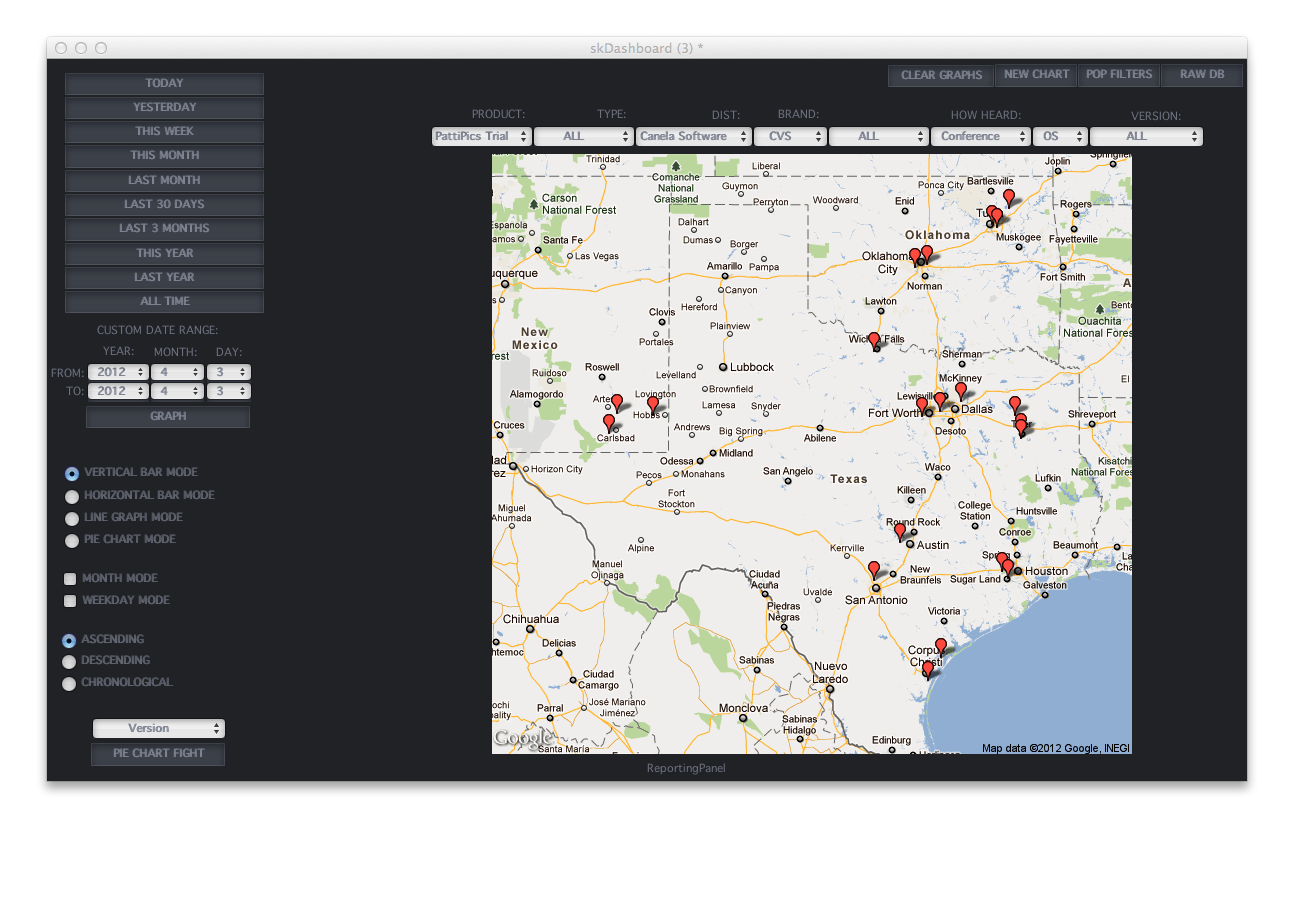
Task: Open the Version dropdown above Pie Chart Fight
Action: click(159, 729)
